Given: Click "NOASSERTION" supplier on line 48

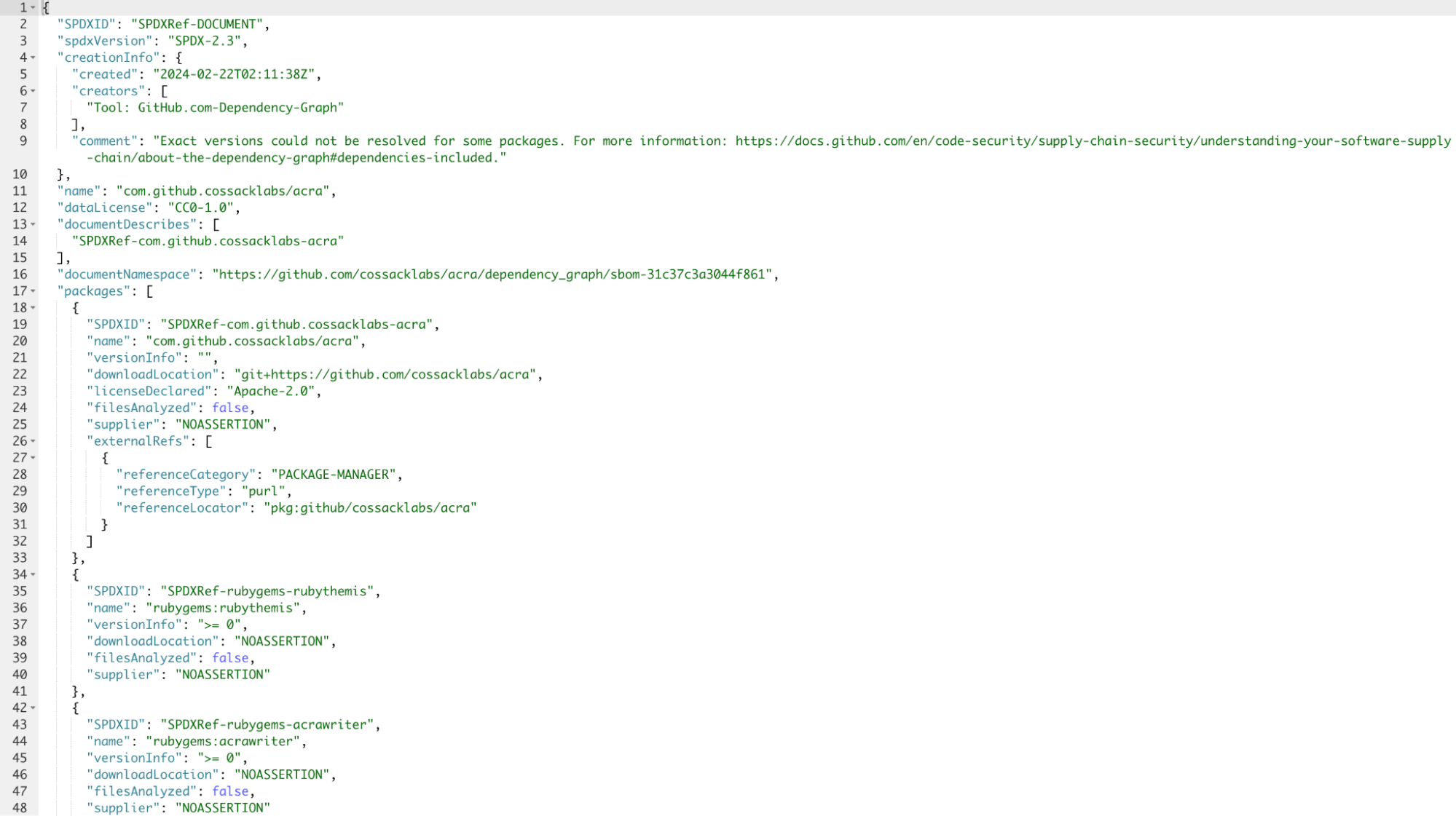Looking at the screenshot, I should tap(222, 808).
